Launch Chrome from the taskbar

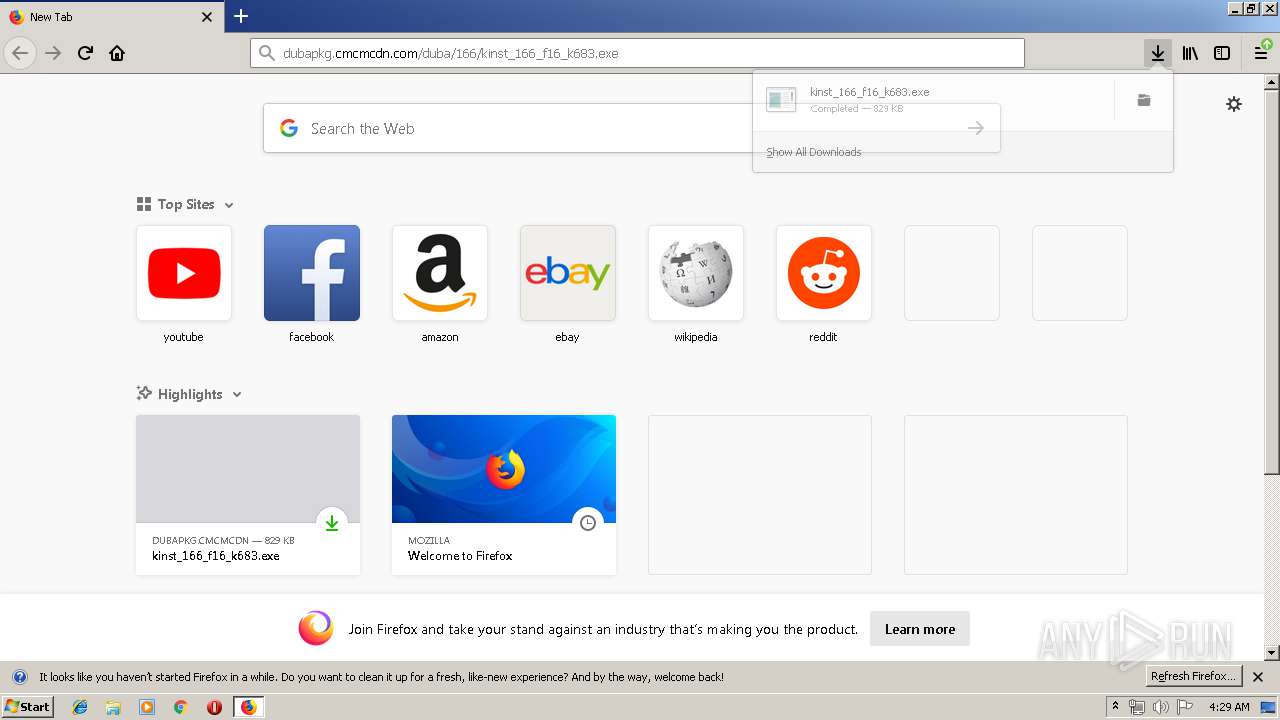180,707
